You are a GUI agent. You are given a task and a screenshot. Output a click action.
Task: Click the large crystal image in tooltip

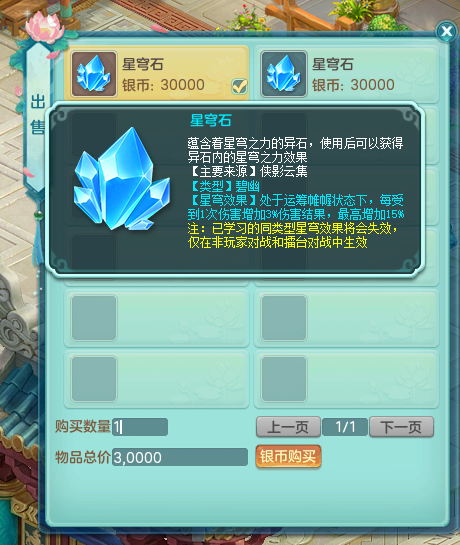(x=122, y=179)
